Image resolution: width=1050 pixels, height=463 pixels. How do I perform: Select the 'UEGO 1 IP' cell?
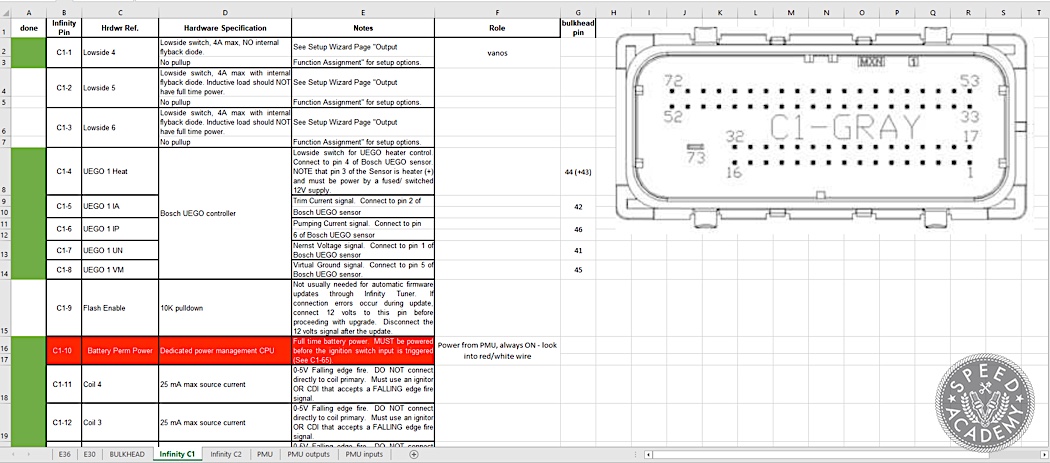point(120,229)
